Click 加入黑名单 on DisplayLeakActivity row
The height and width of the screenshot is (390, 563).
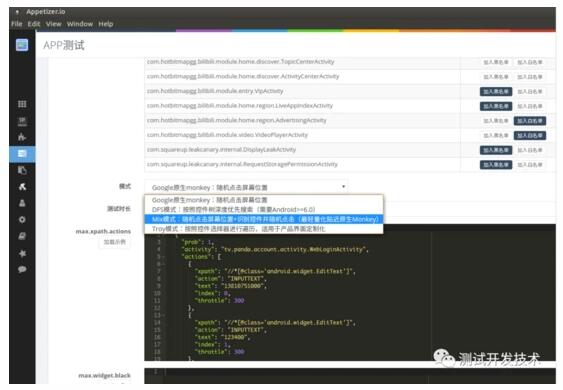point(495,150)
